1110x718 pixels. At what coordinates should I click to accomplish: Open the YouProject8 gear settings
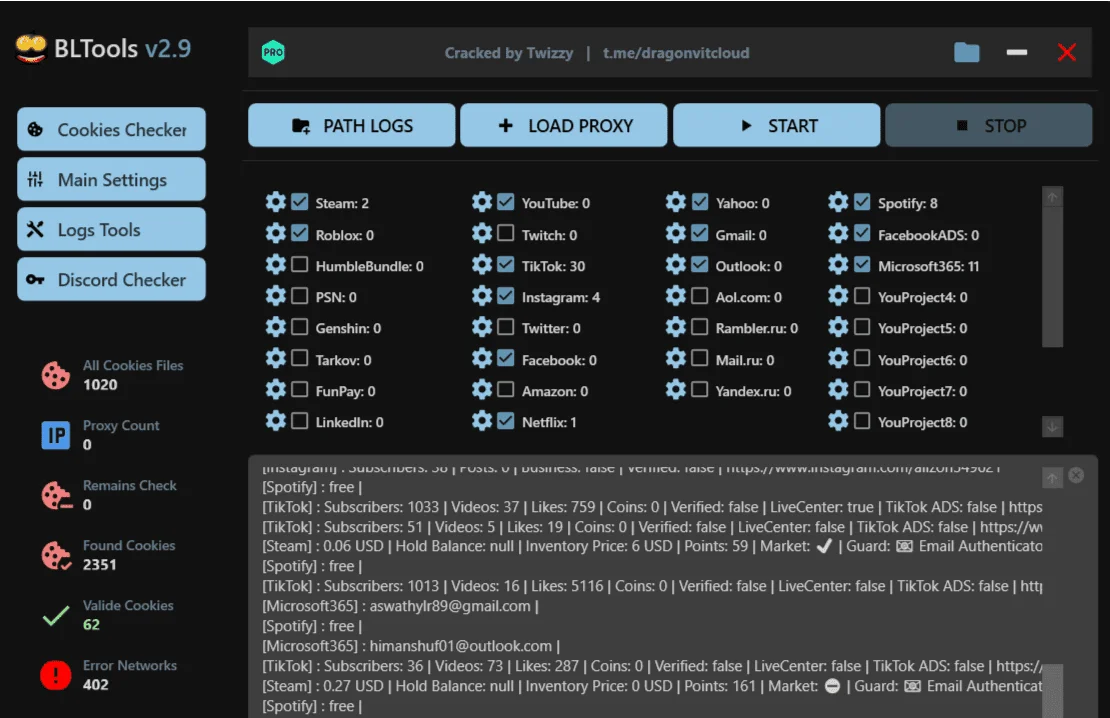pyautogui.click(x=838, y=421)
